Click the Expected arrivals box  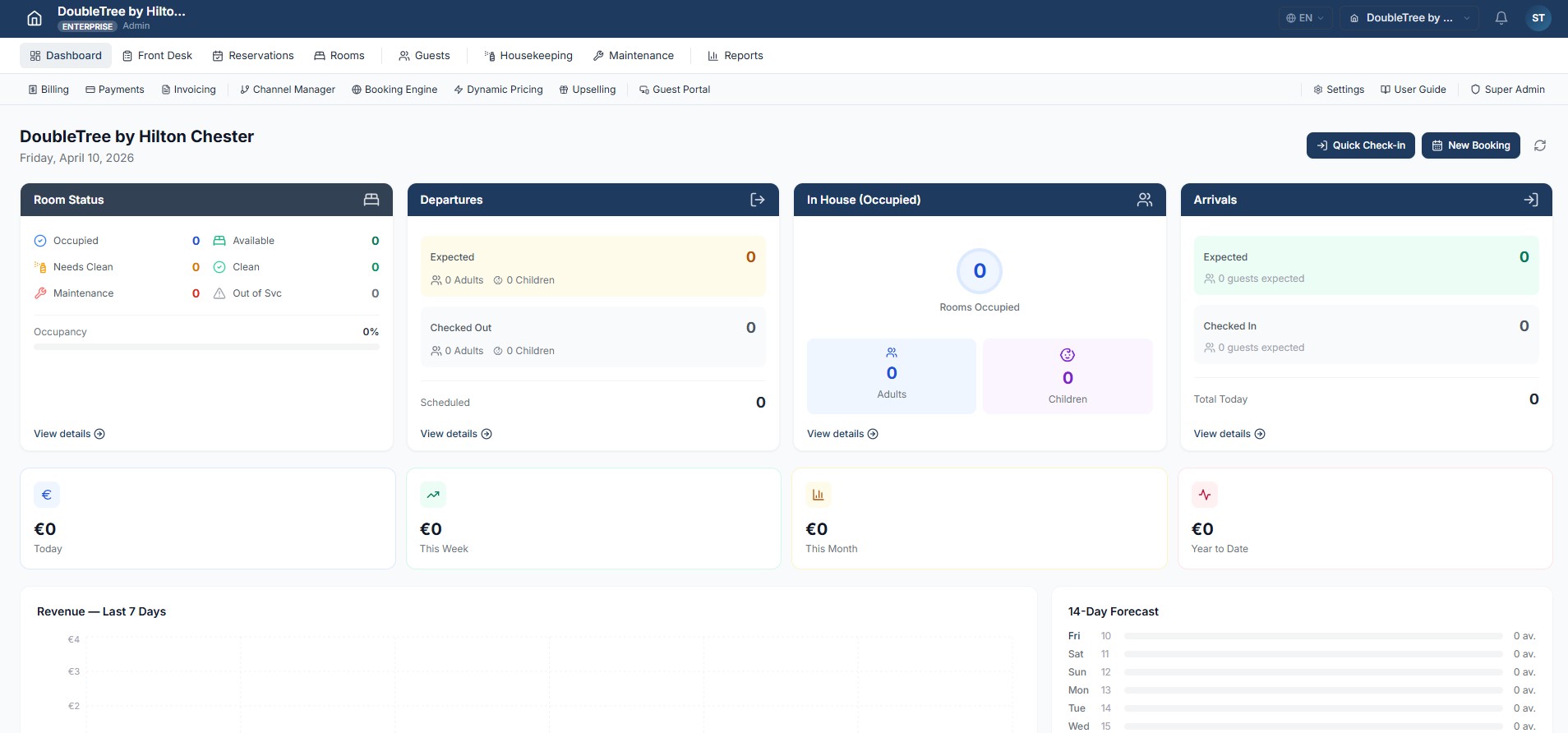click(1366, 265)
